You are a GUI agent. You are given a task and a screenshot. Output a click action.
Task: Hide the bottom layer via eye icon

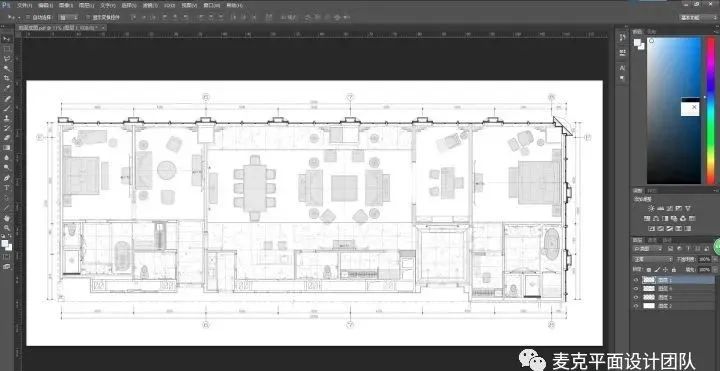[x=636, y=306]
